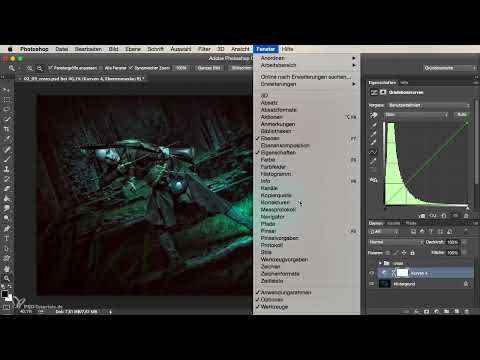Select draw-curve pencil mode icon

click(373, 162)
